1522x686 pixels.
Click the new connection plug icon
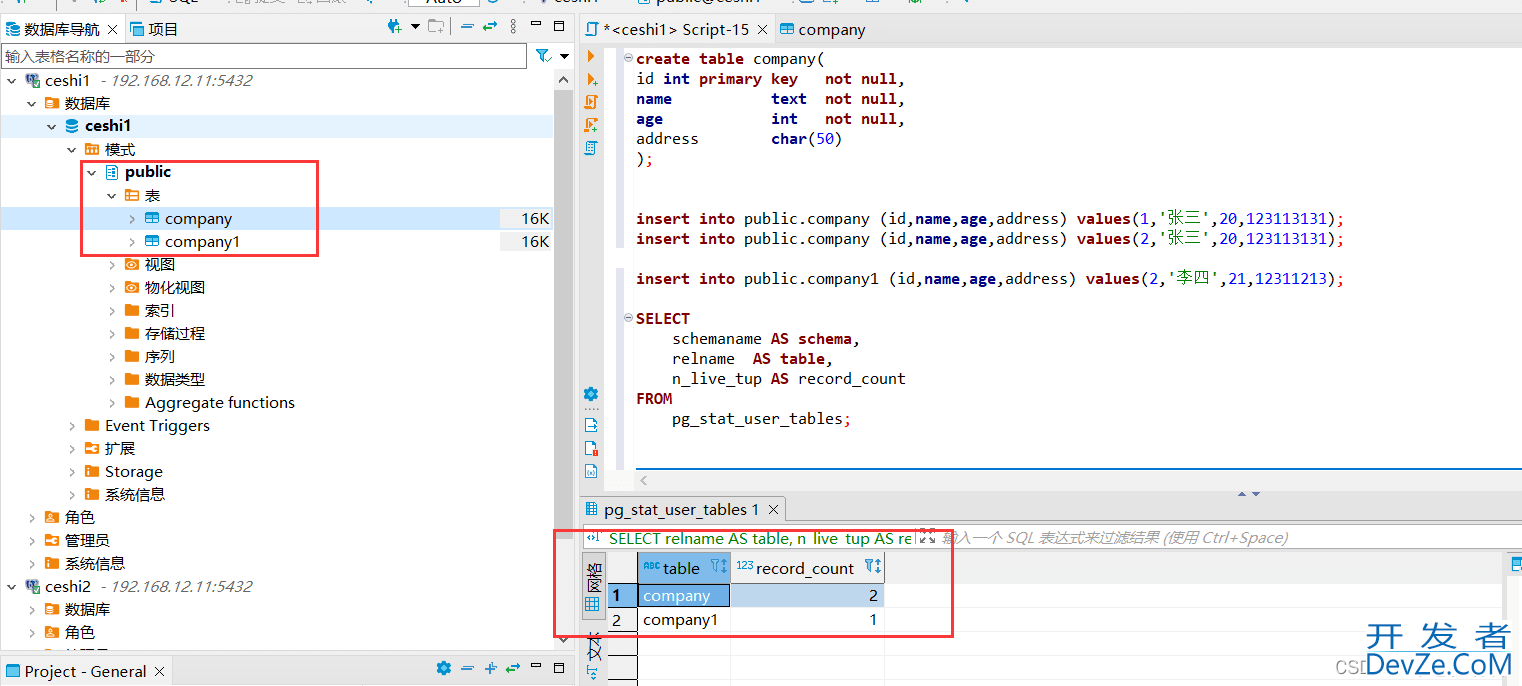pyautogui.click(x=394, y=27)
